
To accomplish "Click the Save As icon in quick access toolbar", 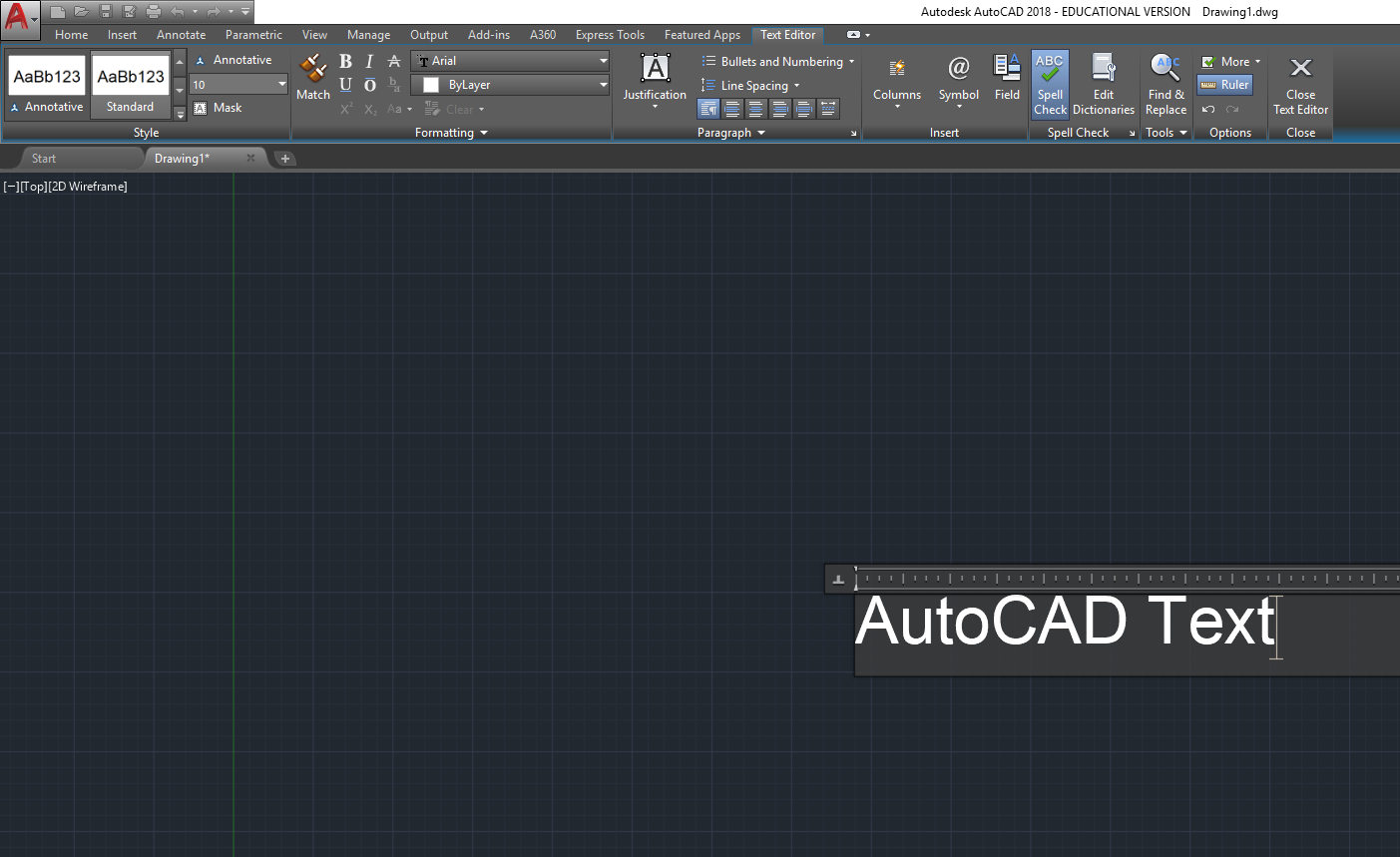I will 129,12.
